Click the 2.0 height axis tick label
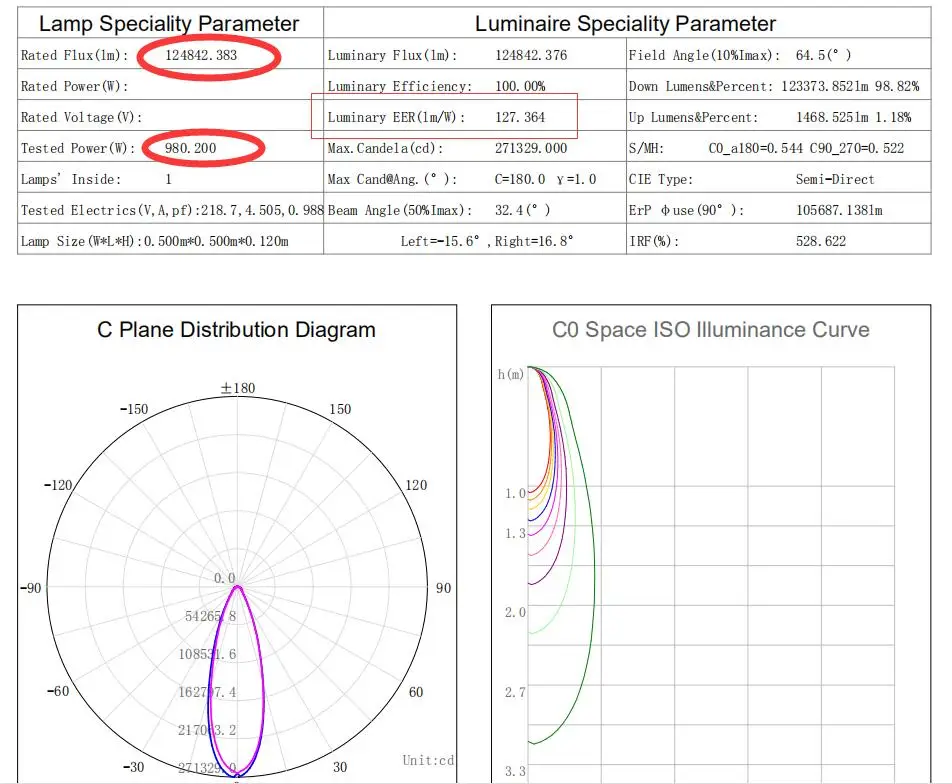Image resolution: width=952 pixels, height=784 pixels. coord(515,612)
